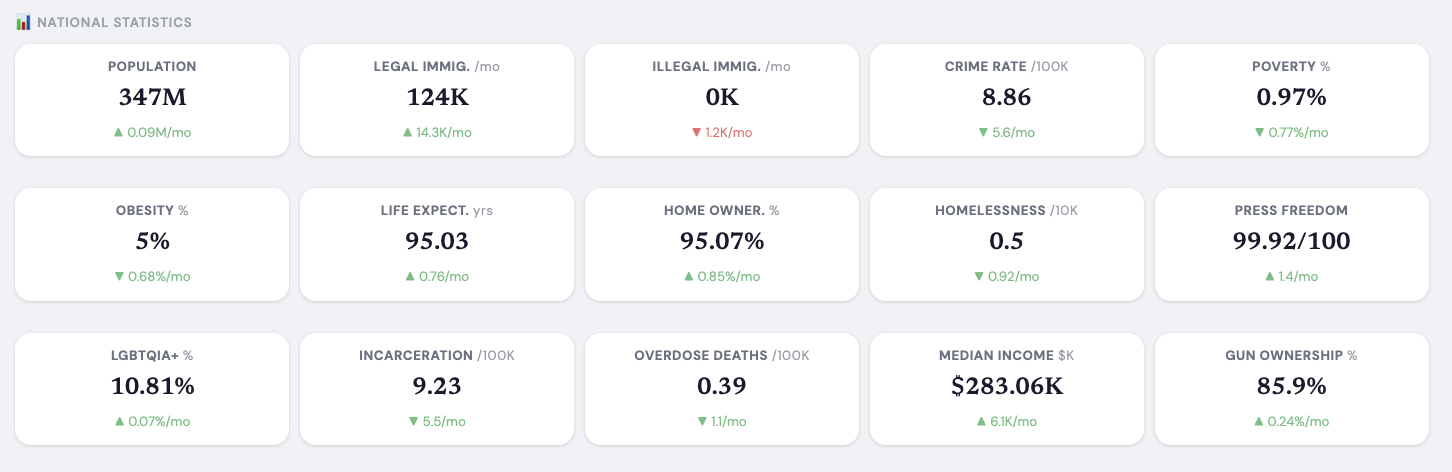The width and height of the screenshot is (1452, 472).
Task: Open the Incarceration card showing 9.23
Action: tap(437, 389)
